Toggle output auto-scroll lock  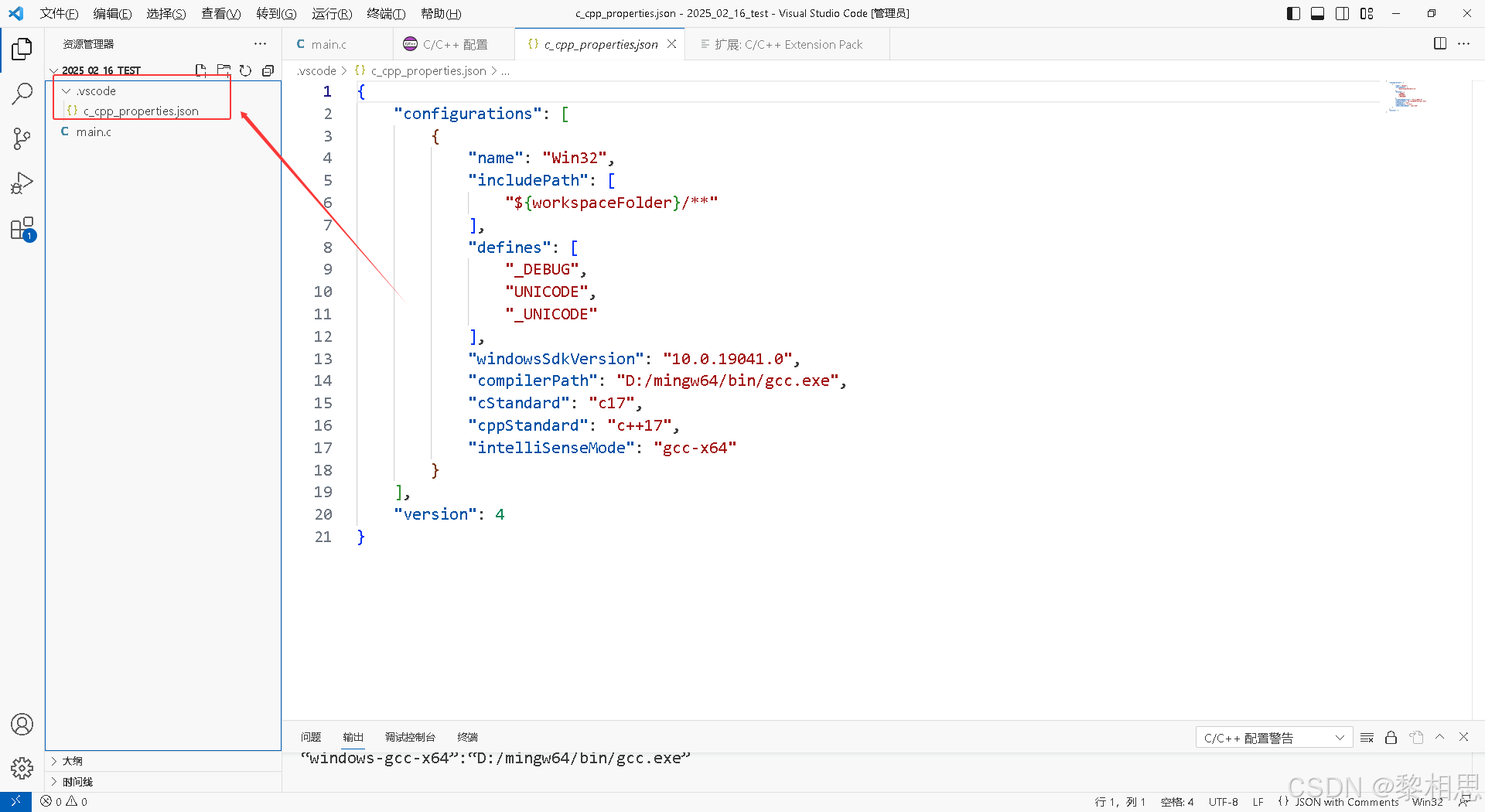coord(1391,738)
